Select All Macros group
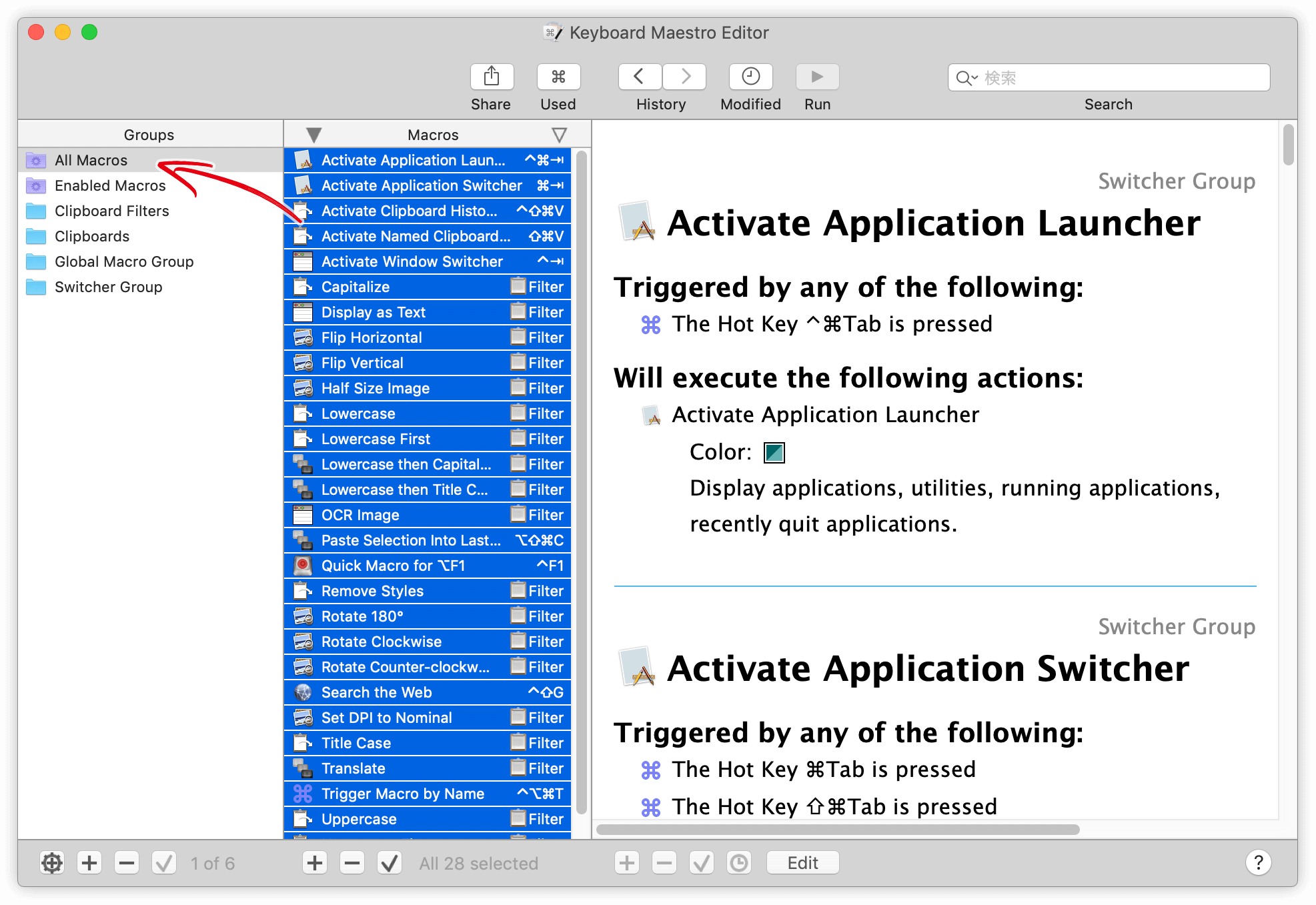Screen dimensions: 1316x905 [150, 160]
